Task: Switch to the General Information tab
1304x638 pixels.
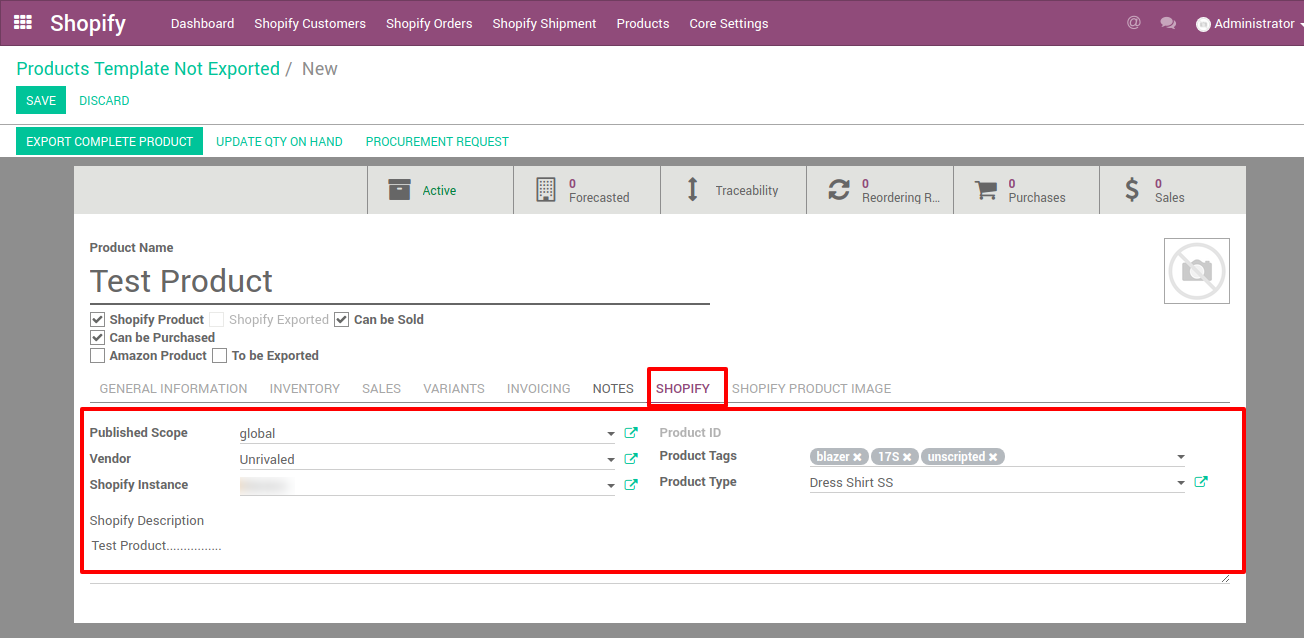Action: pyautogui.click(x=173, y=388)
